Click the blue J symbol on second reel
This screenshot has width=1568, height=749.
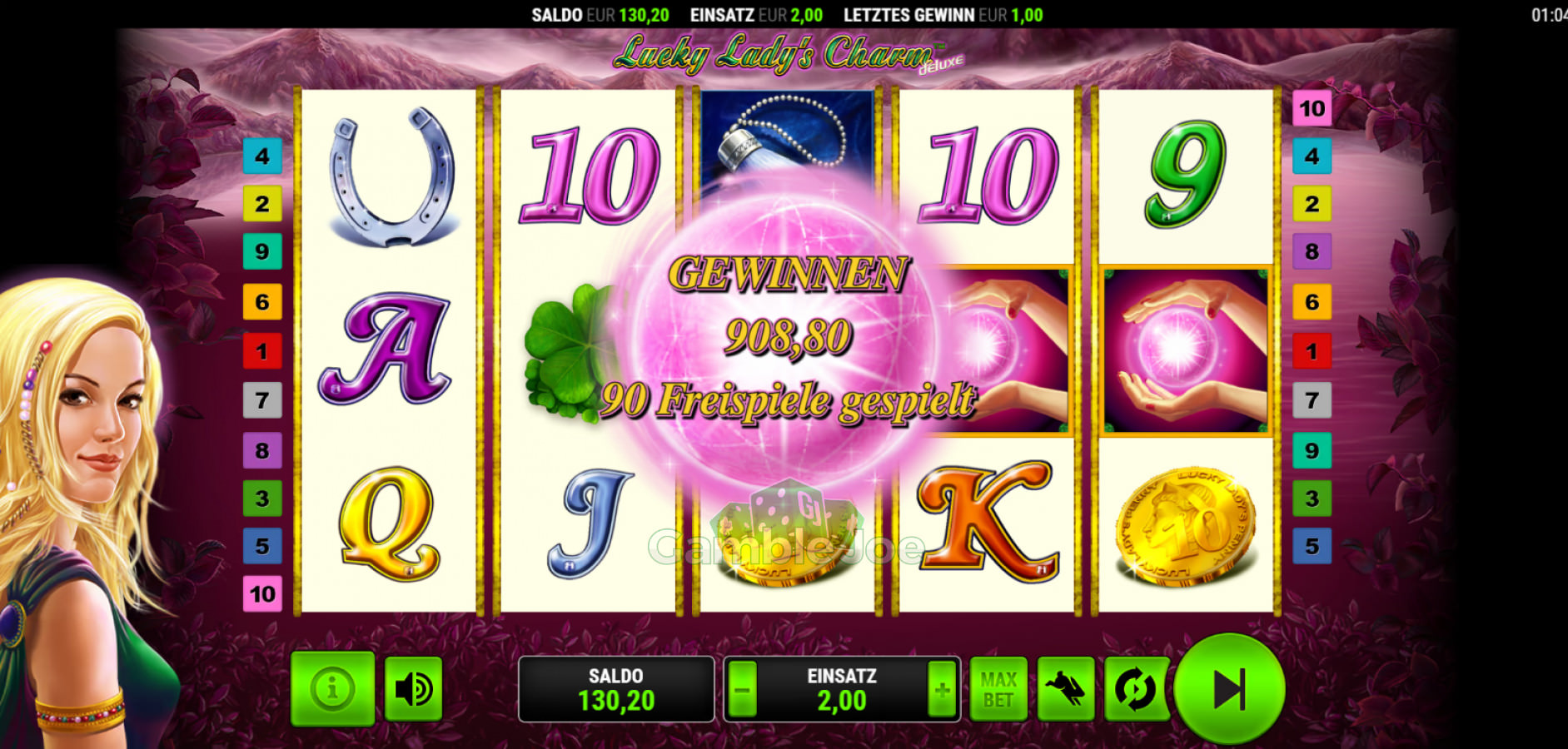click(x=589, y=523)
